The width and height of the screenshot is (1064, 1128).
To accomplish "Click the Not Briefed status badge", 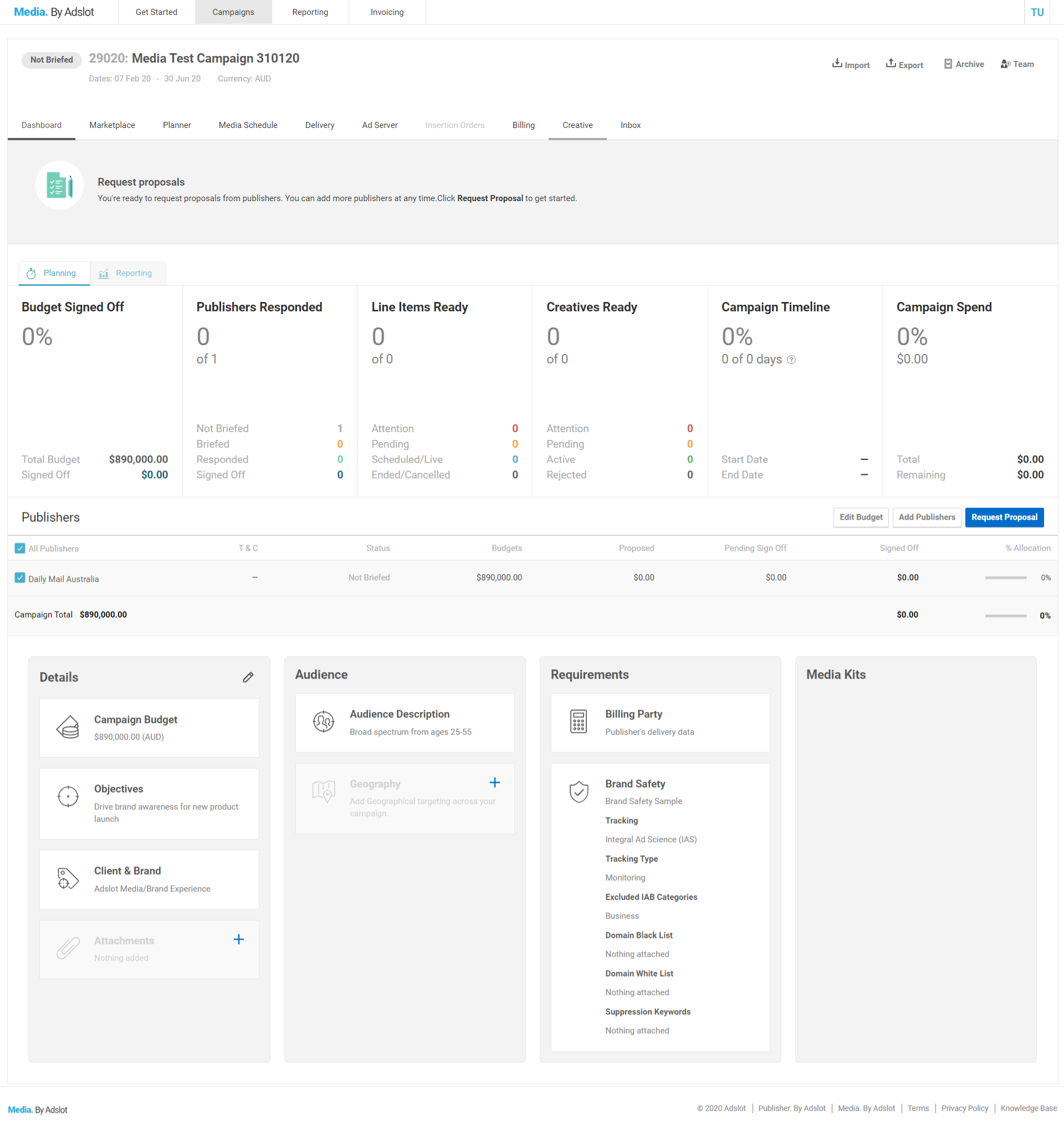I will pos(52,60).
